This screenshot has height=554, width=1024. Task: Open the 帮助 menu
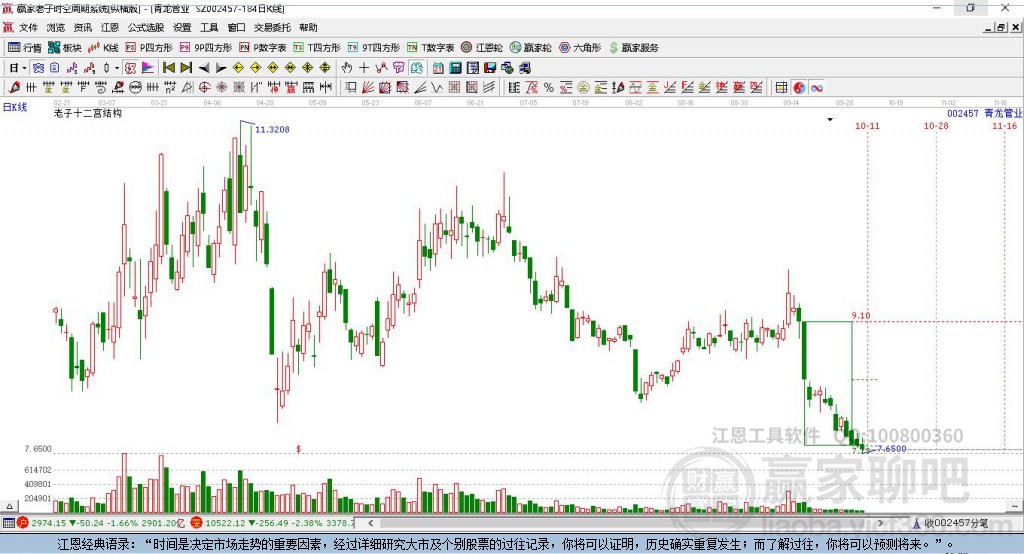[x=308, y=27]
